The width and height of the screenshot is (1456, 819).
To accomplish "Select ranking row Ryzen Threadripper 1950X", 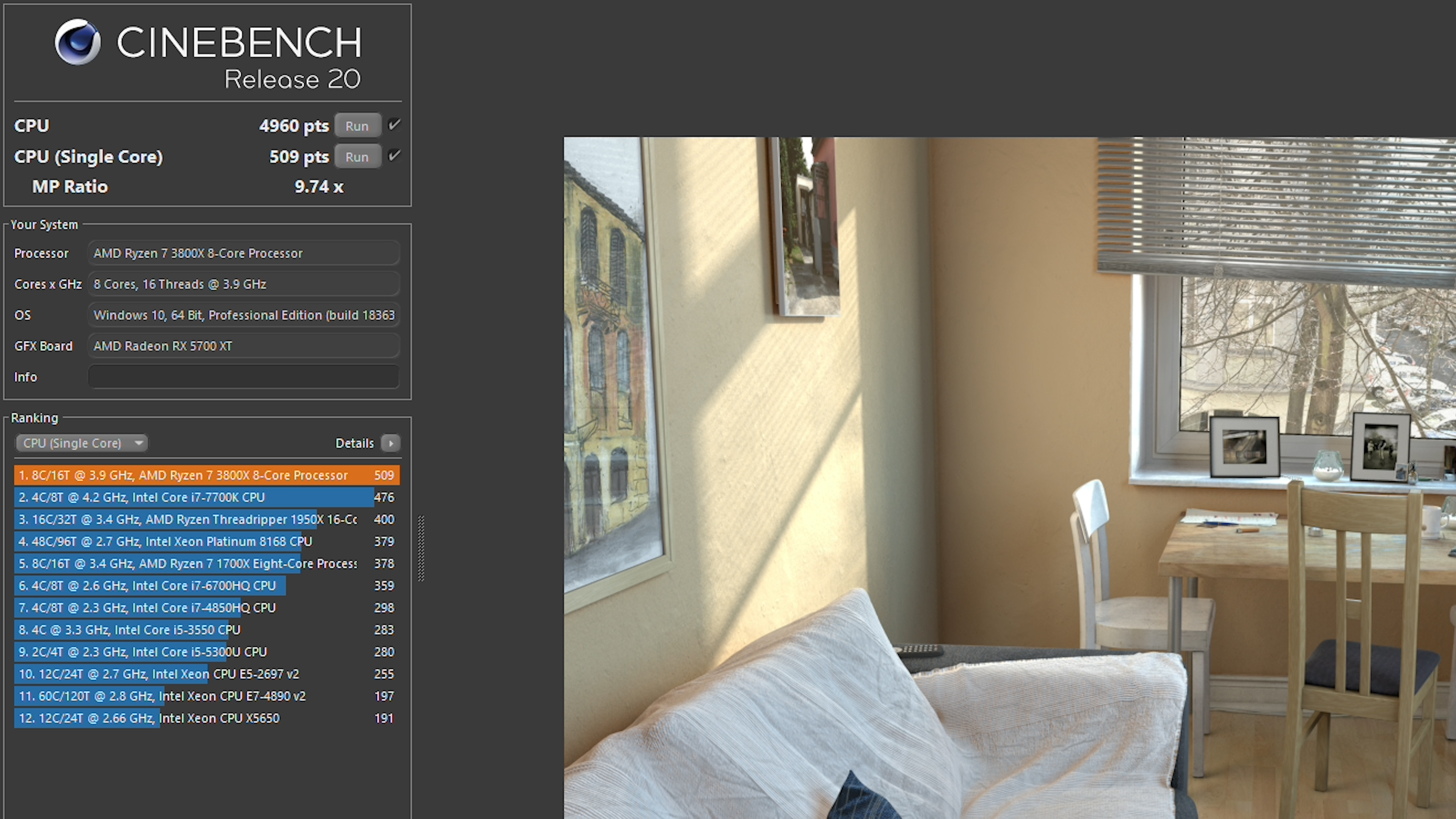I will click(207, 519).
